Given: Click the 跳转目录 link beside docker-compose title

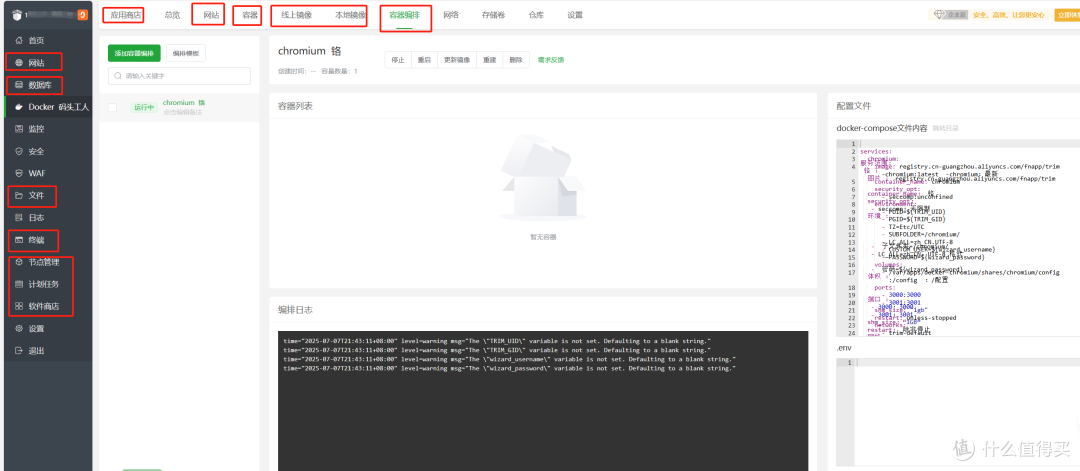Looking at the screenshot, I should pyautogui.click(x=946, y=128).
